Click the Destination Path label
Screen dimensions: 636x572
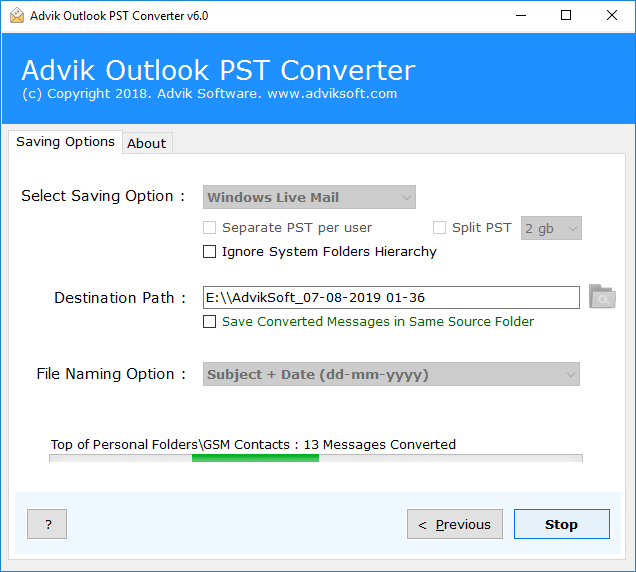120,297
